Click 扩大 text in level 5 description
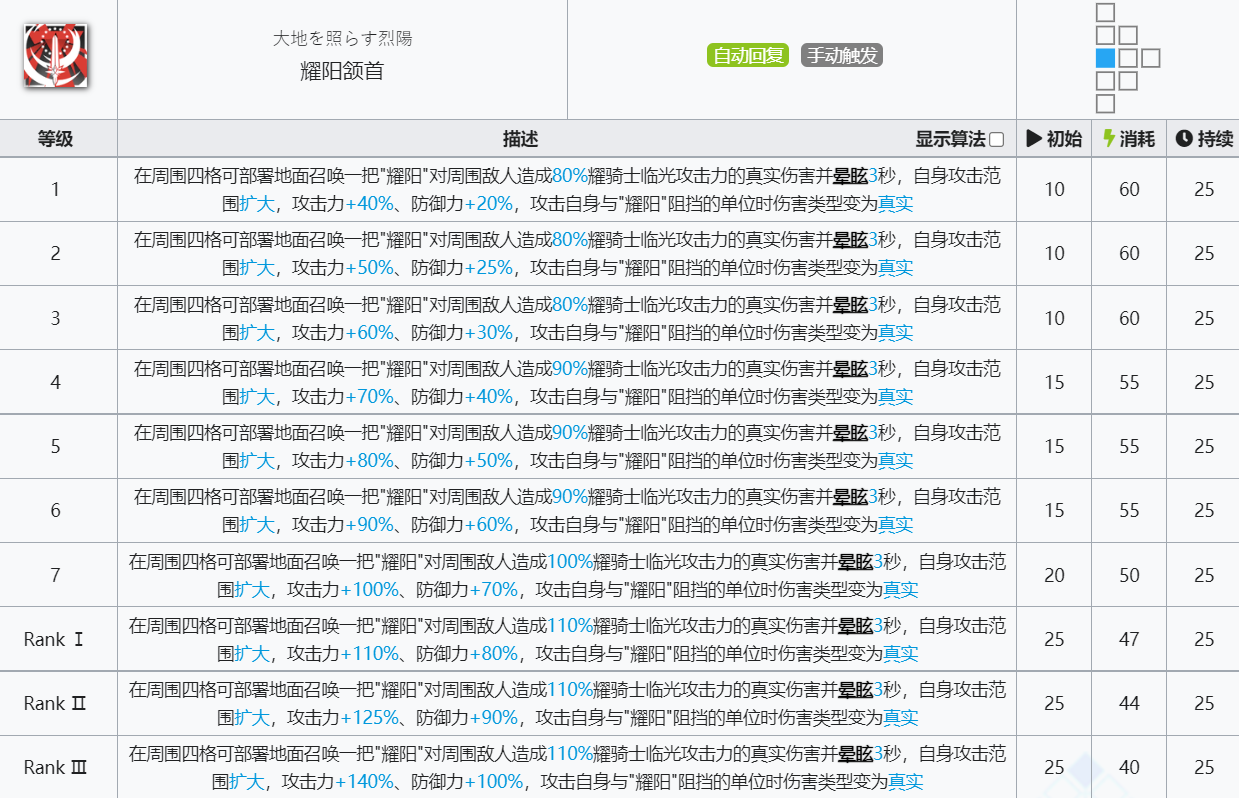1239x798 pixels. click(x=256, y=461)
